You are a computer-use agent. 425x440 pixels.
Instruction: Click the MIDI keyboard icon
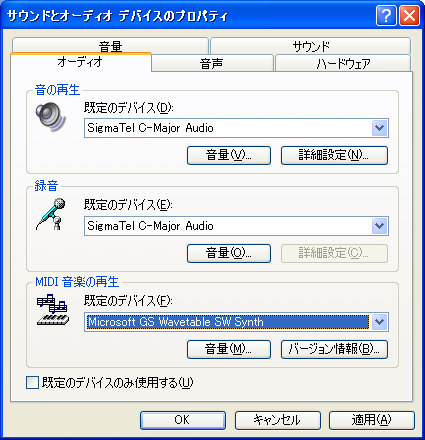click(x=53, y=310)
